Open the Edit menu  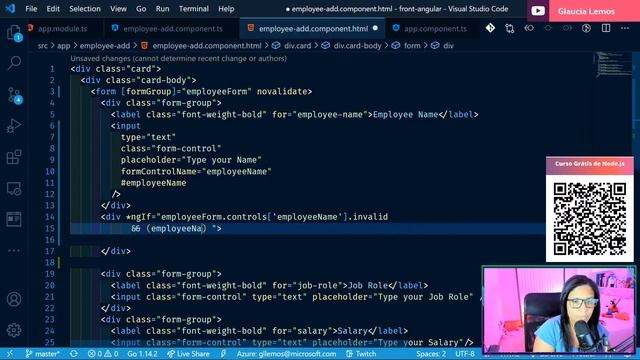coord(53,9)
